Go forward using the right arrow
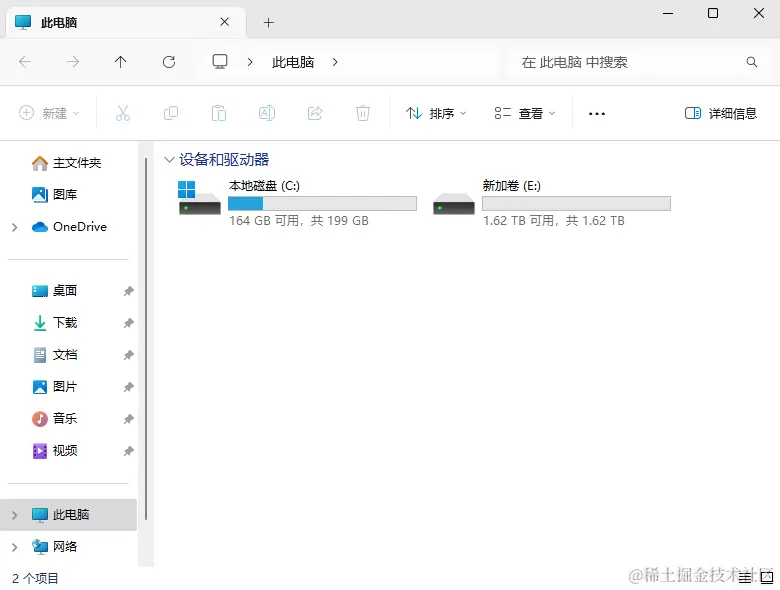 73,62
